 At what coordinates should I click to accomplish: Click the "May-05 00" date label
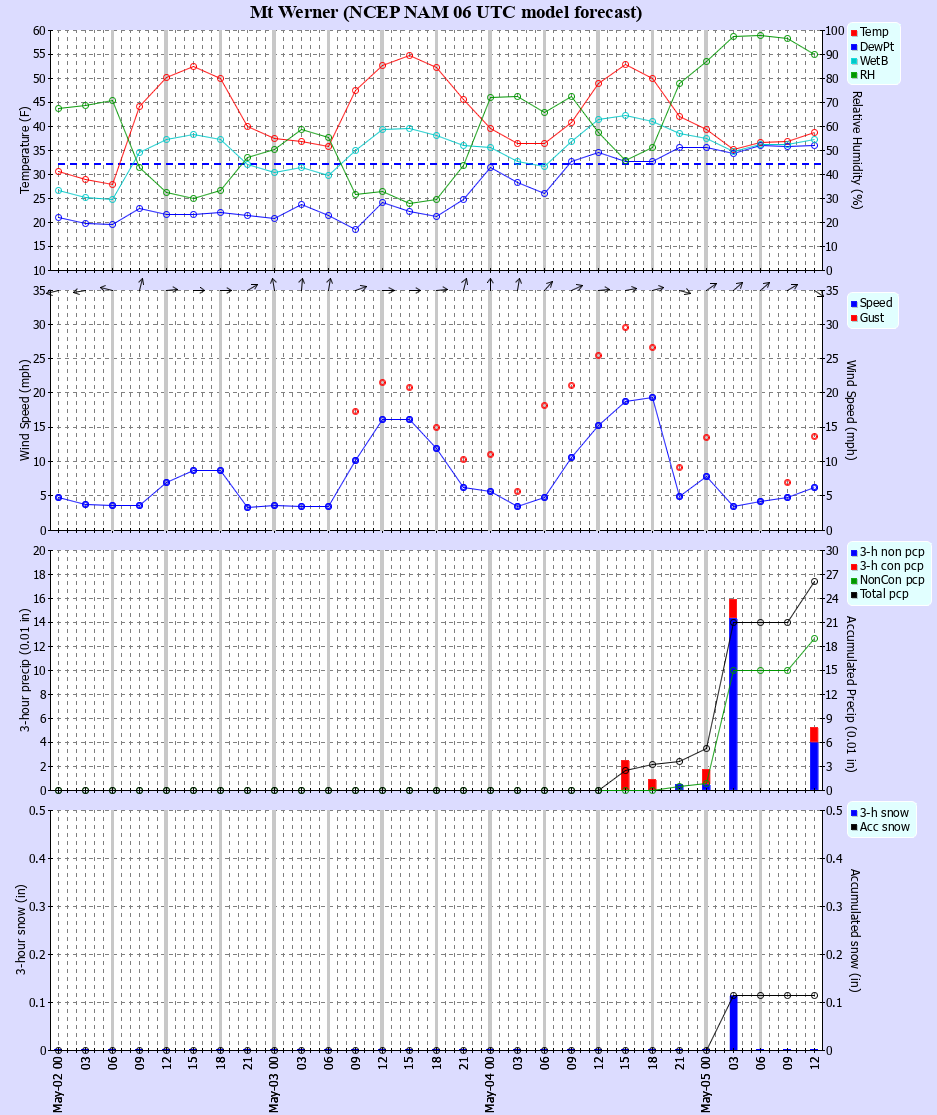coord(707,1084)
